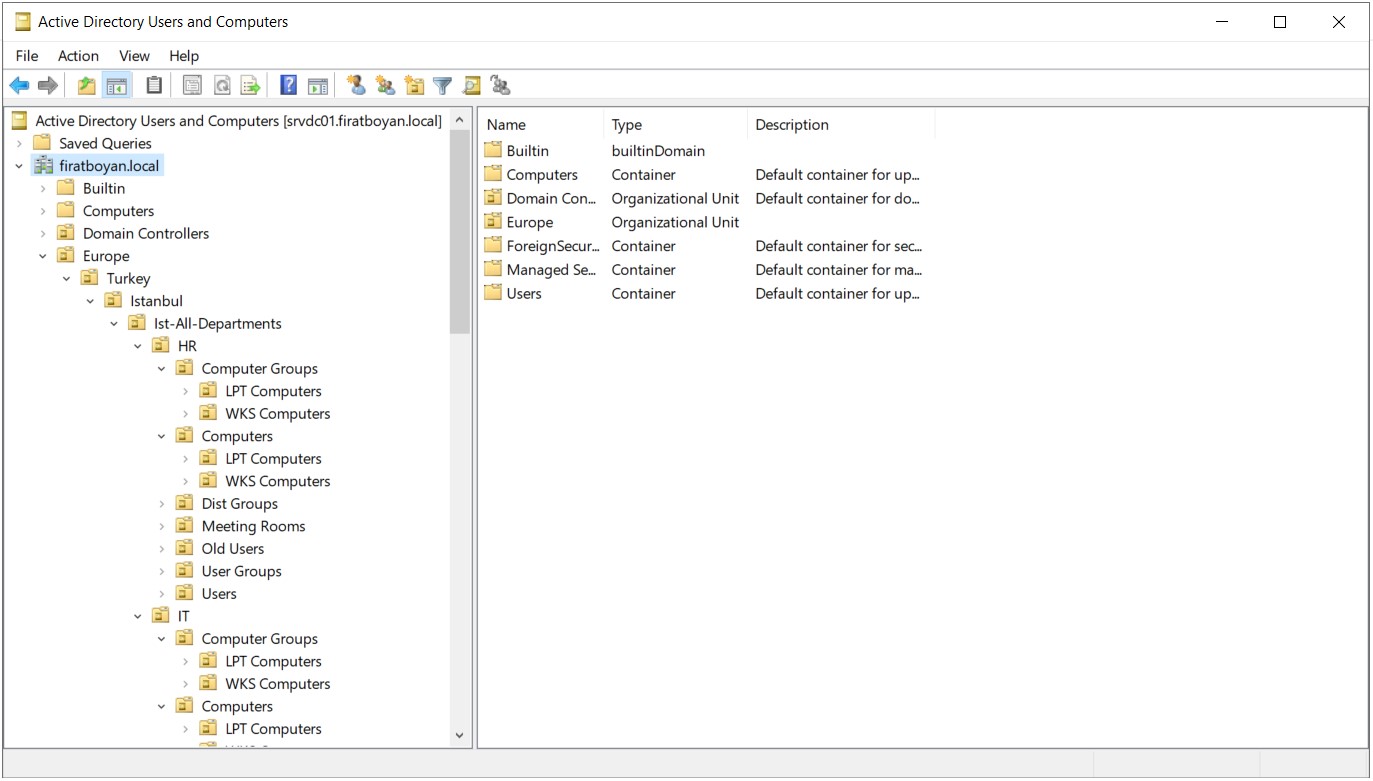
Task: Select Old Users in the tree
Action: pos(233,549)
